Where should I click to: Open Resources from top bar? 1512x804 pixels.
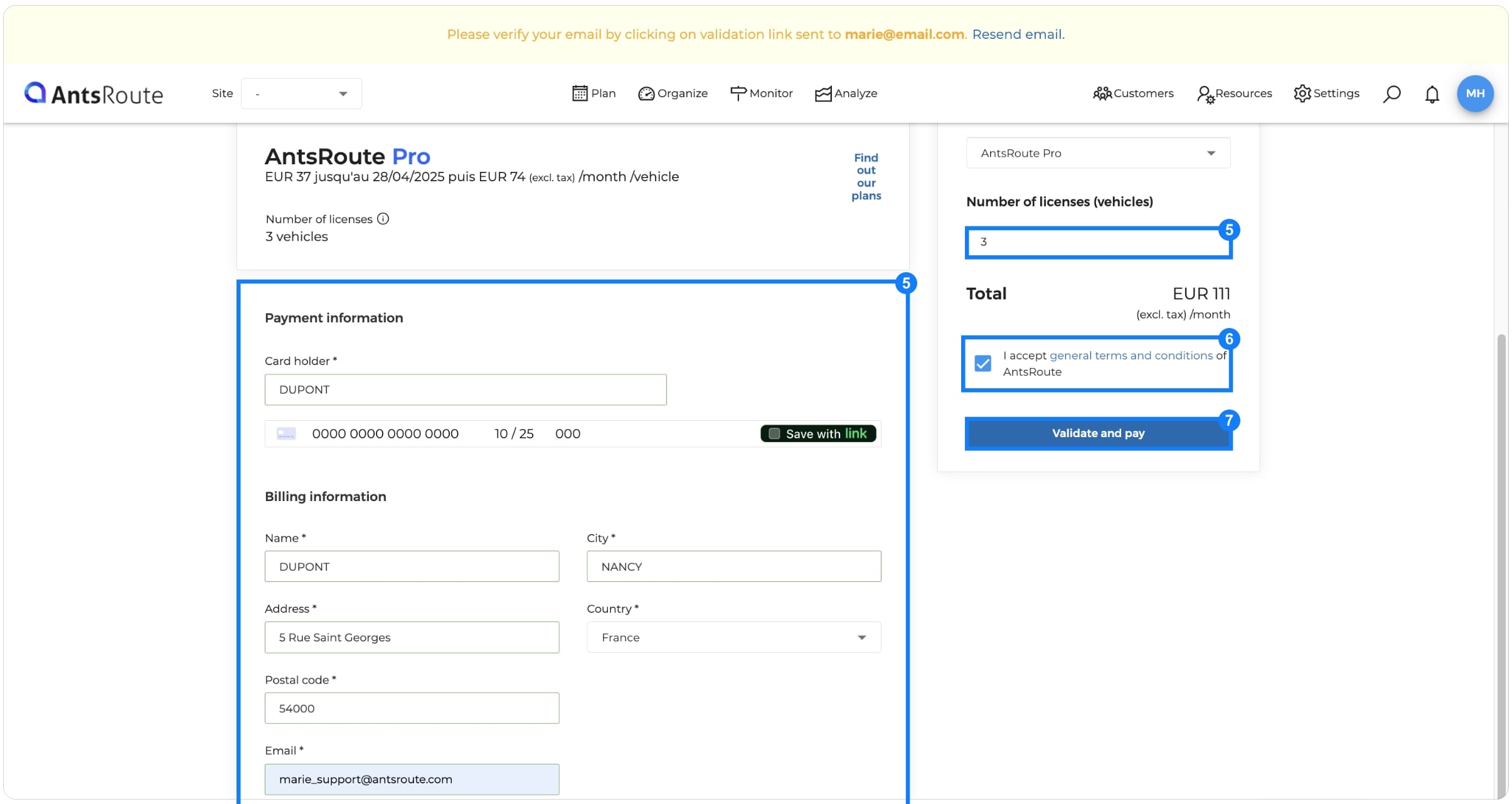1234,93
